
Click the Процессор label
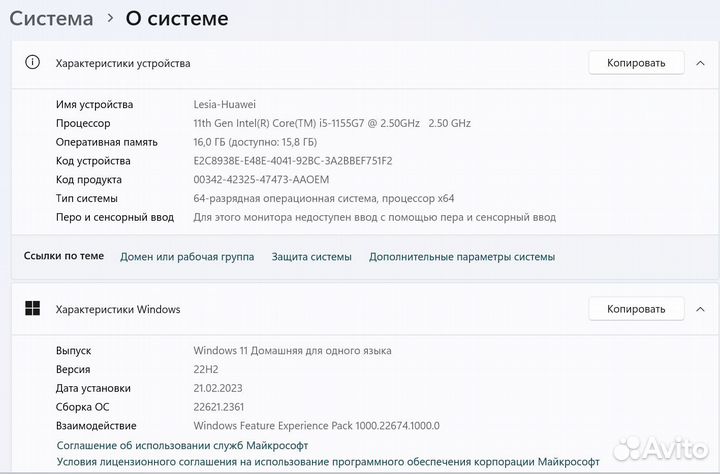pyautogui.click(x=83, y=123)
